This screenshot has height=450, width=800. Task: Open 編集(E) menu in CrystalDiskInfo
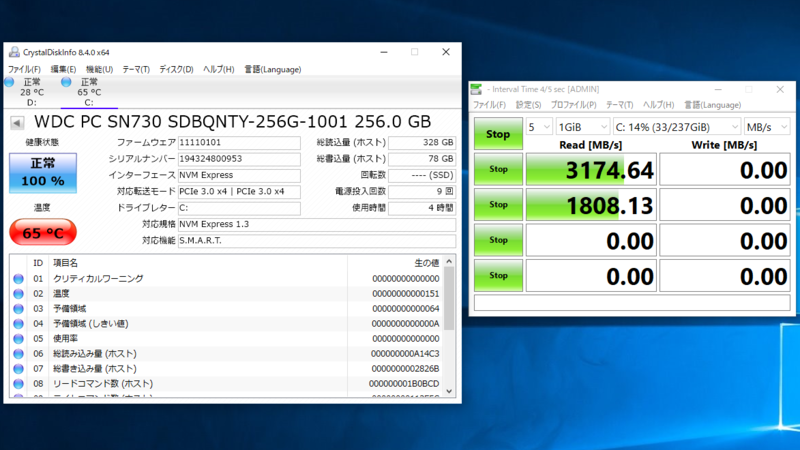(63, 69)
